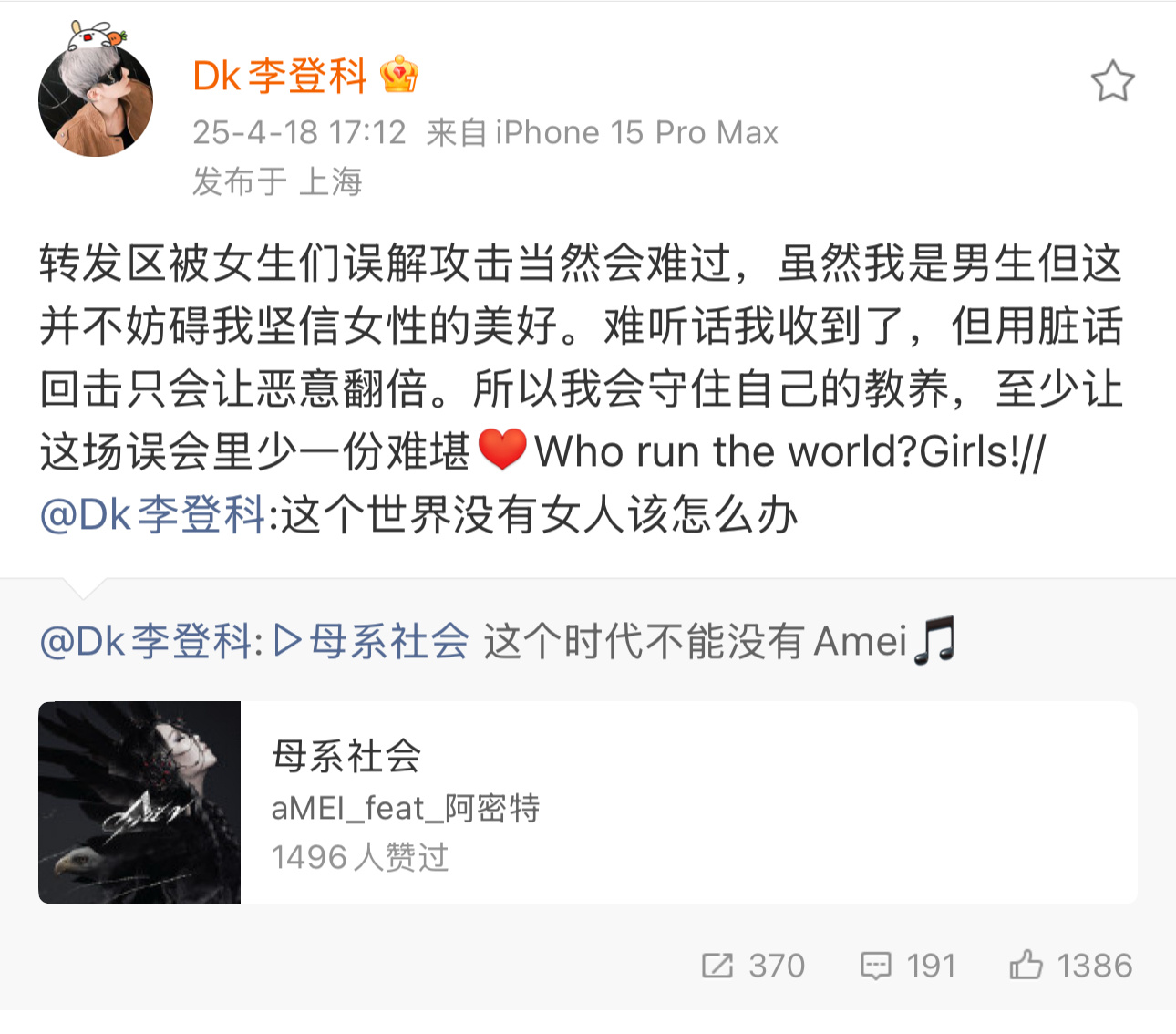Tap location text 发布于 上海

(277, 181)
